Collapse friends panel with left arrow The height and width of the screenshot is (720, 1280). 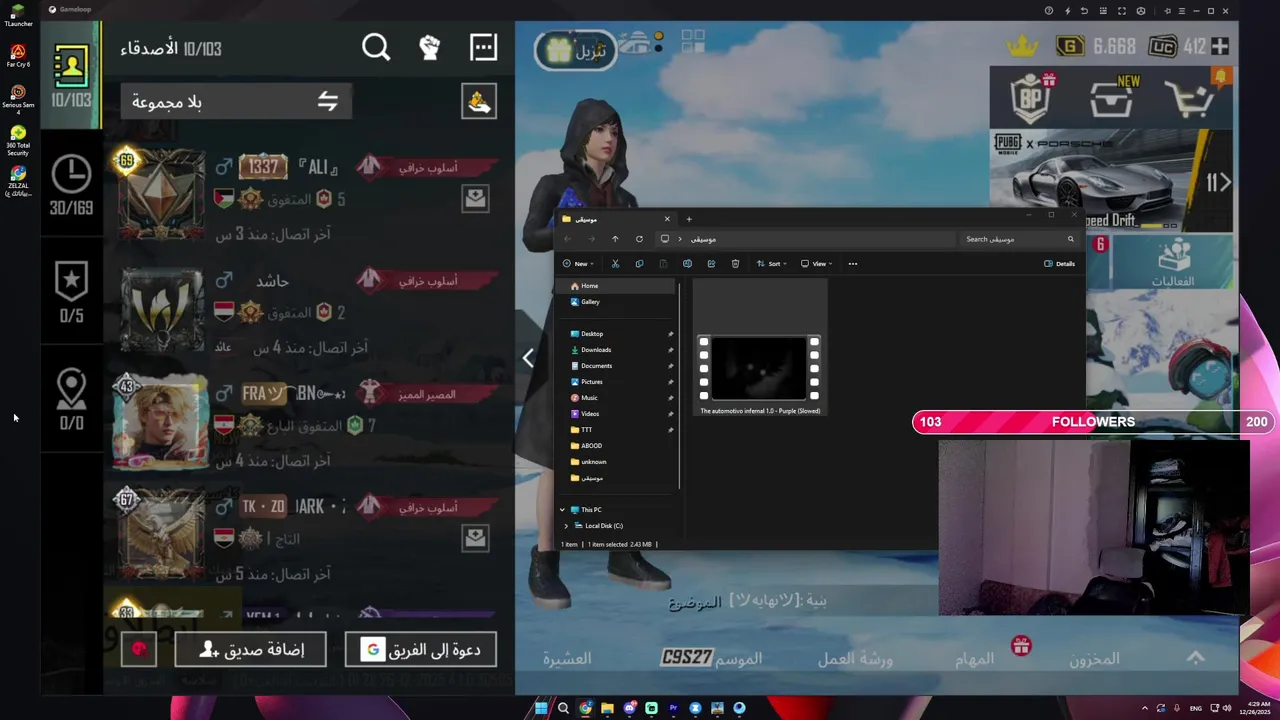pos(528,358)
